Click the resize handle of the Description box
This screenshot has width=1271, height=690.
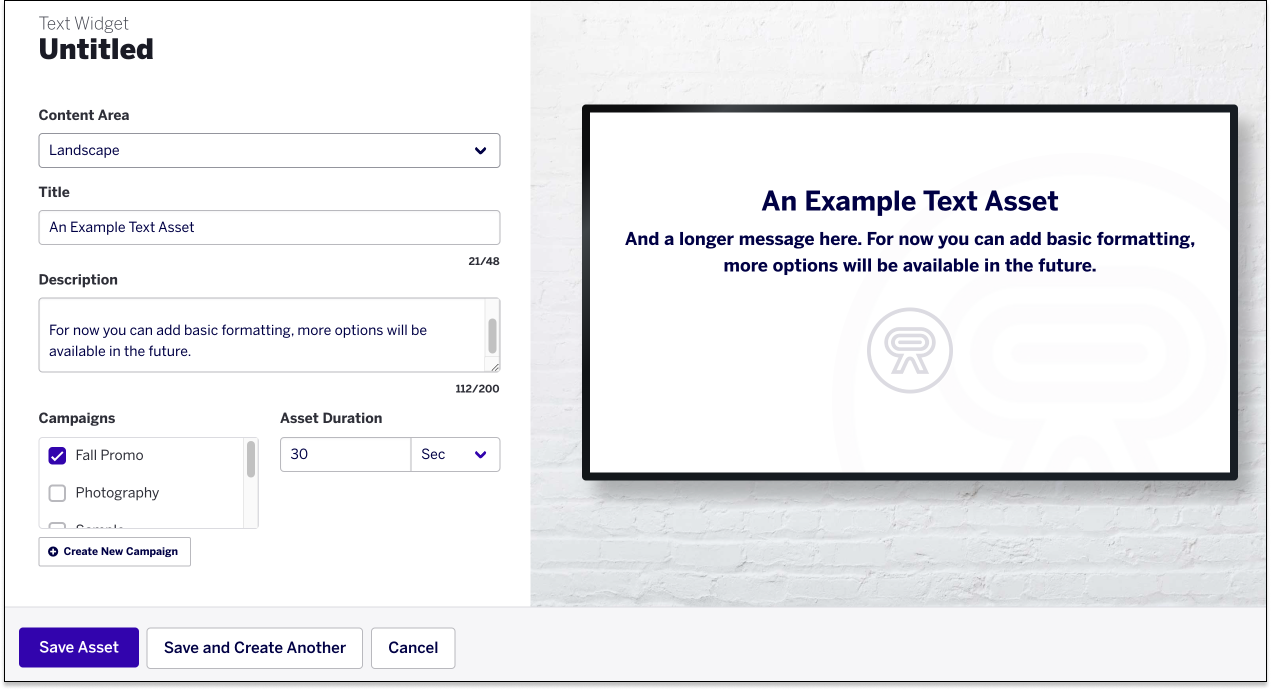[494, 368]
